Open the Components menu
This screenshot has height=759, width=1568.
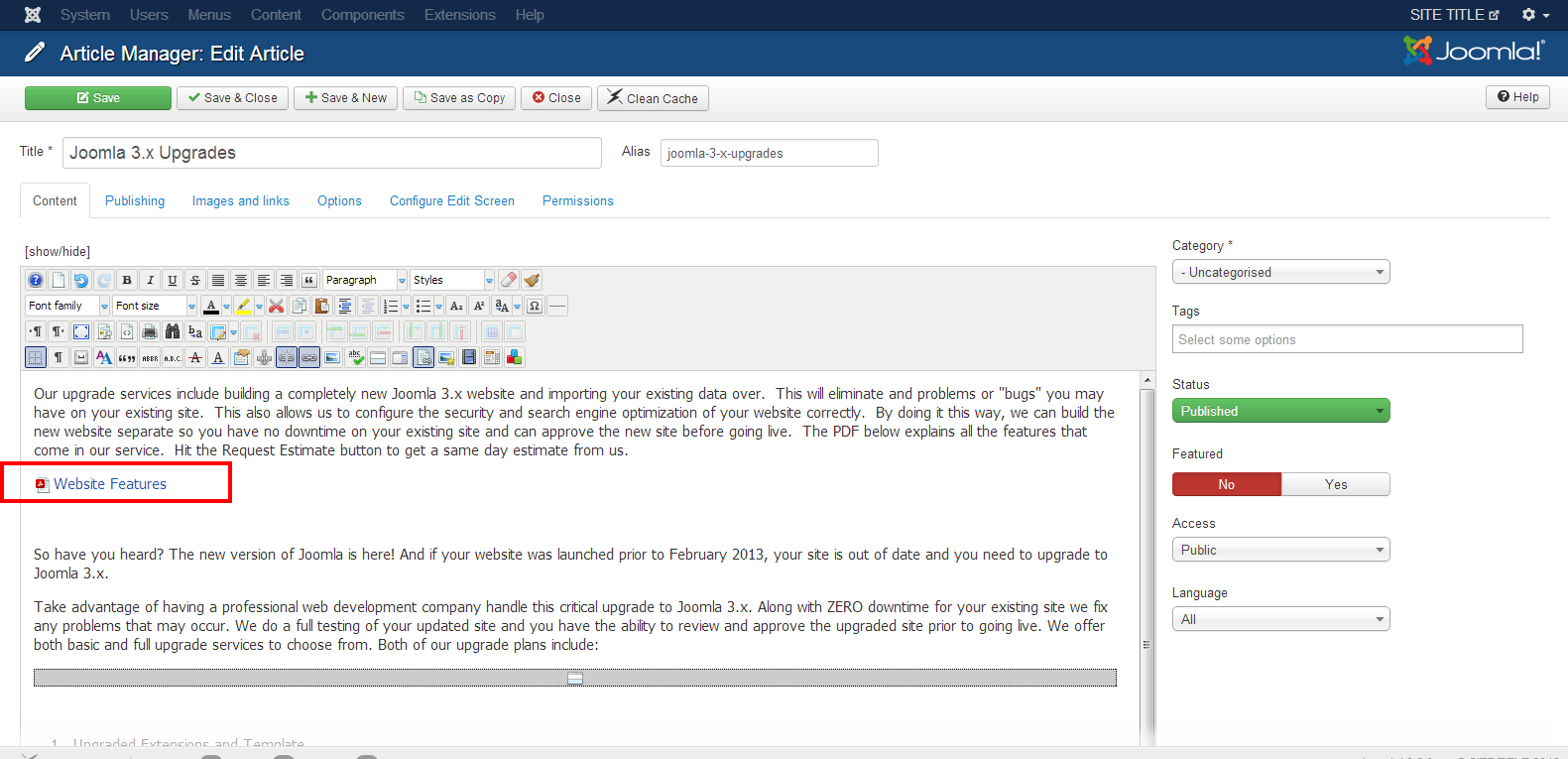tap(363, 15)
